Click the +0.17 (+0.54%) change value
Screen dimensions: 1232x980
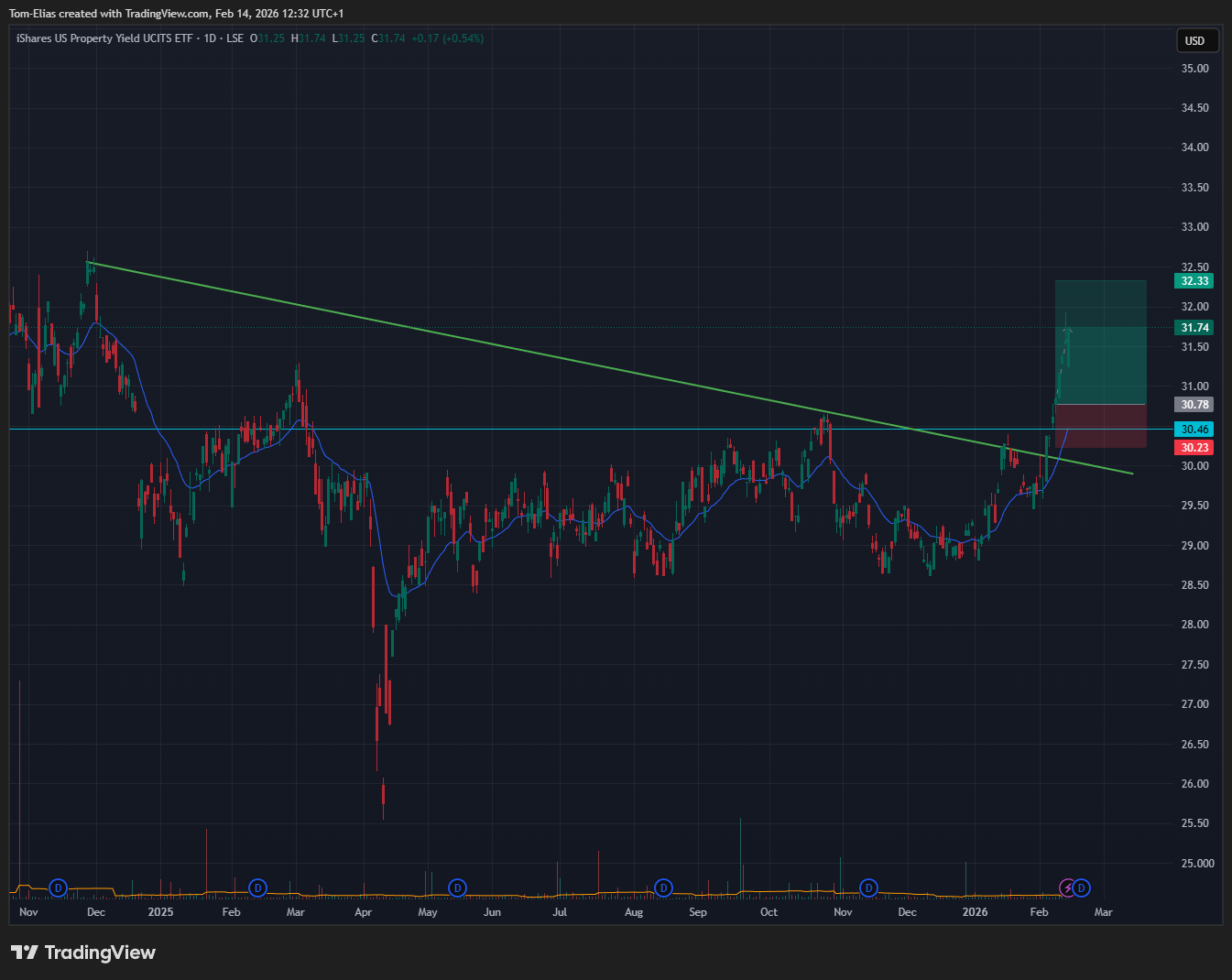click(448, 38)
